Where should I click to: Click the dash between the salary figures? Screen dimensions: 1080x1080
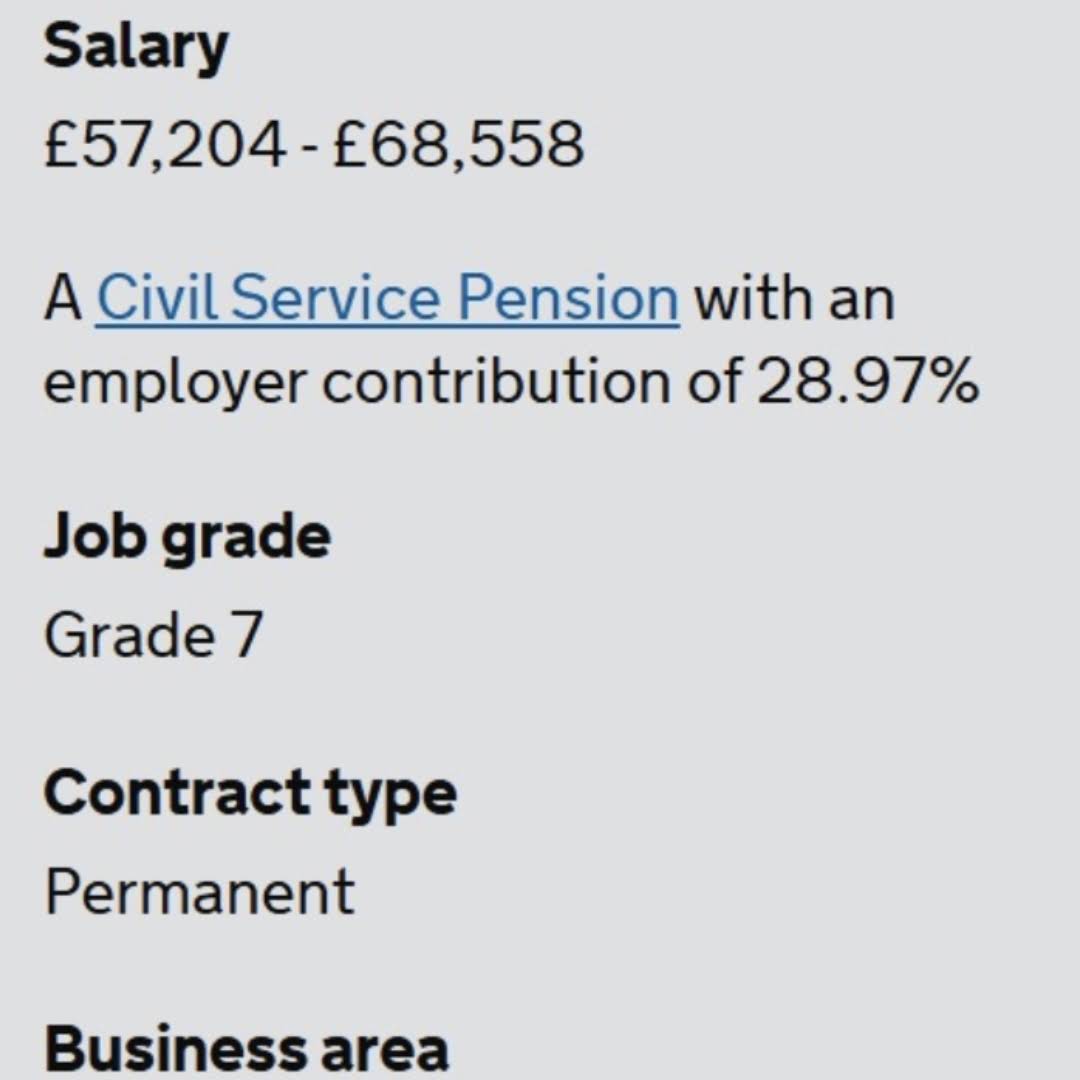click(310, 149)
